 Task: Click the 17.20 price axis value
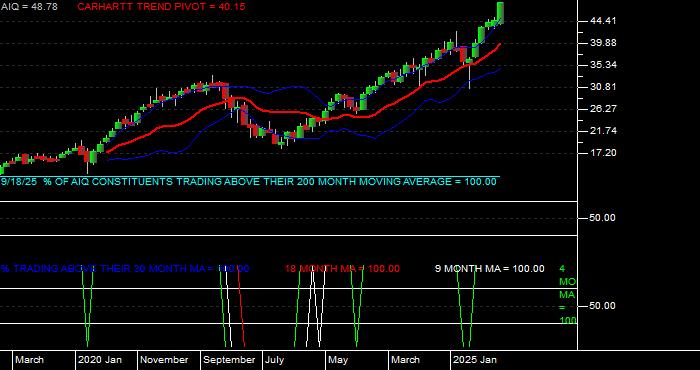[603, 153]
